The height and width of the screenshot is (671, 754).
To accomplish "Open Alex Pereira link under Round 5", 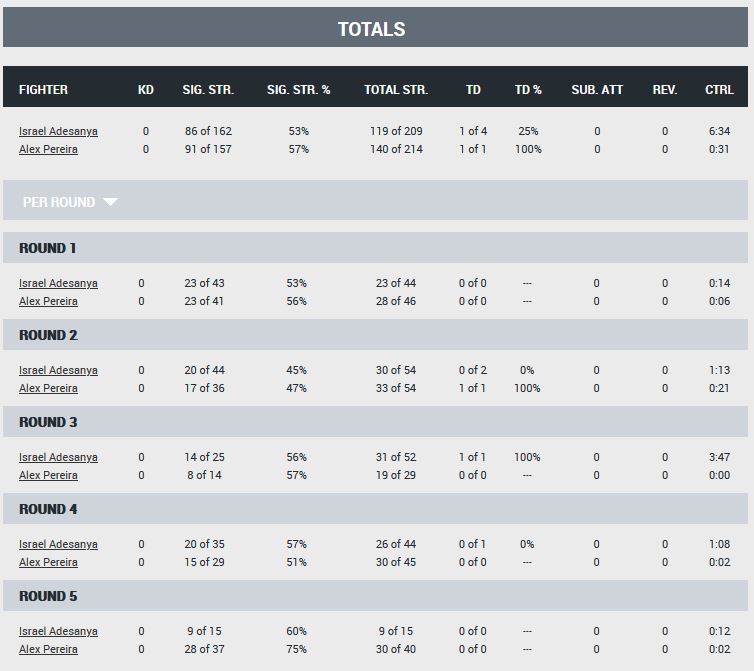I will (48, 649).
